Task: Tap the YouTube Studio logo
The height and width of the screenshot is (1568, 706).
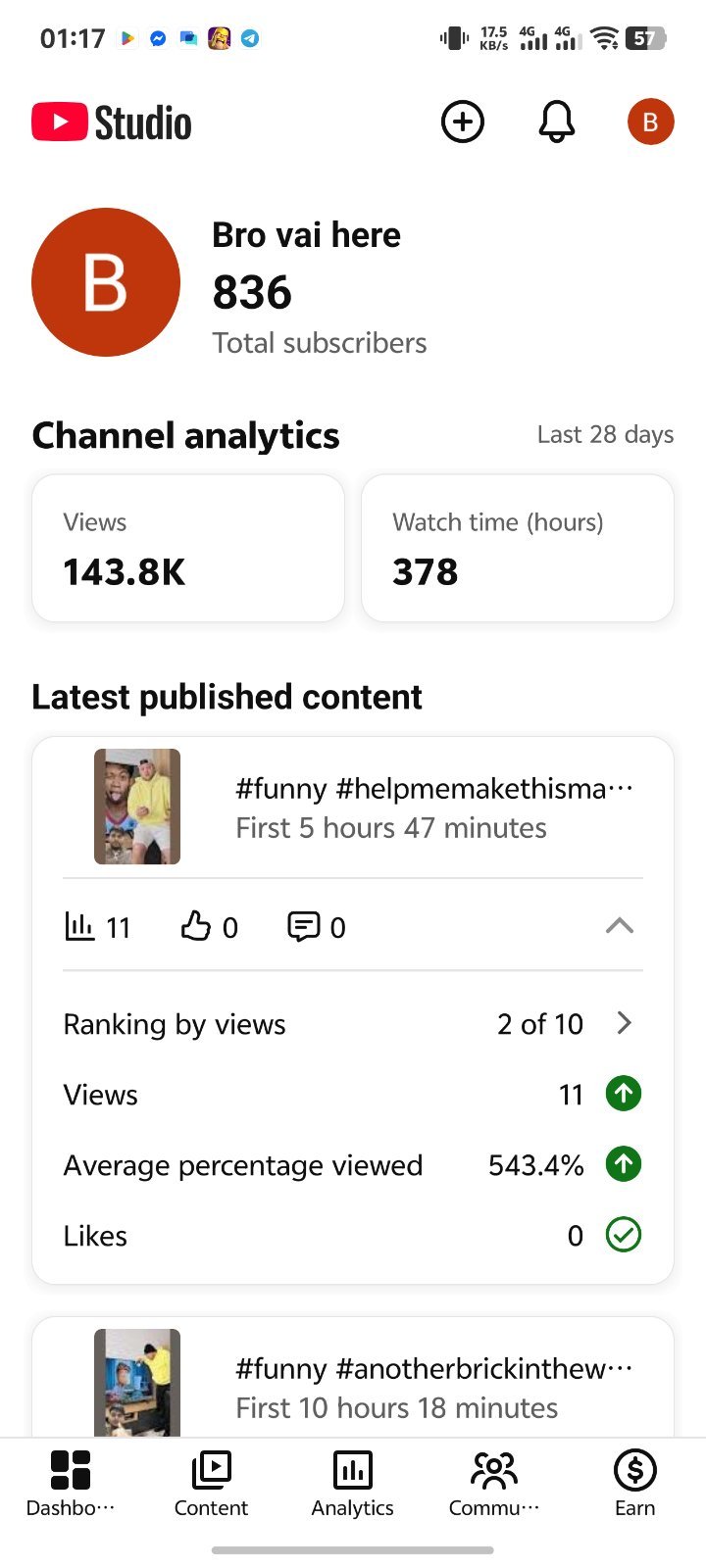Action: point(112,122)
